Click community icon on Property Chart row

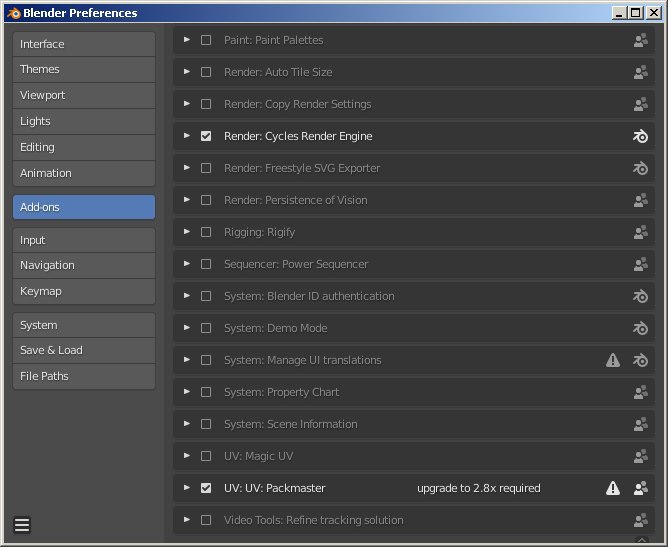pos(640,392)
